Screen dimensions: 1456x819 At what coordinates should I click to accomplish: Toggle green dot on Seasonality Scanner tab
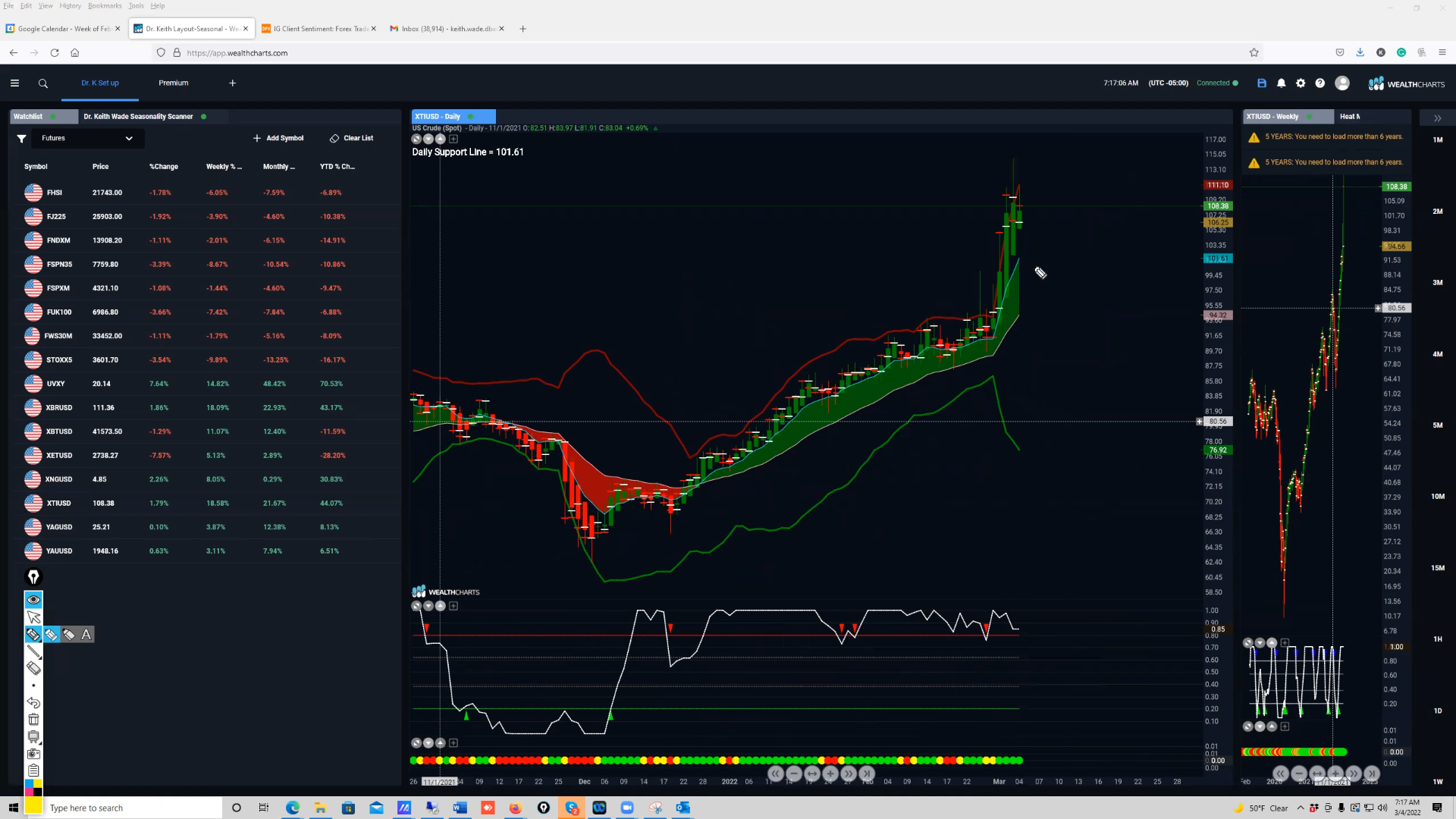pos(204,117)
